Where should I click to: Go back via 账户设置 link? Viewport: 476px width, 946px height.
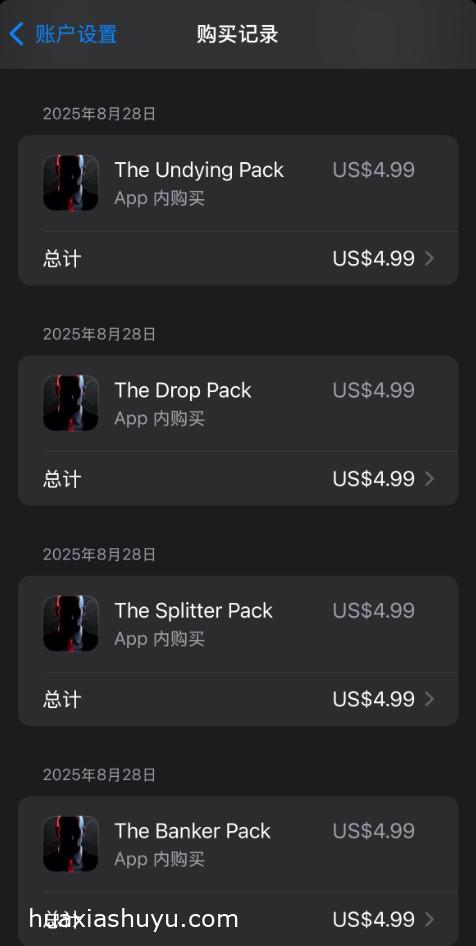pyautogui.click(x=76, y=34)
